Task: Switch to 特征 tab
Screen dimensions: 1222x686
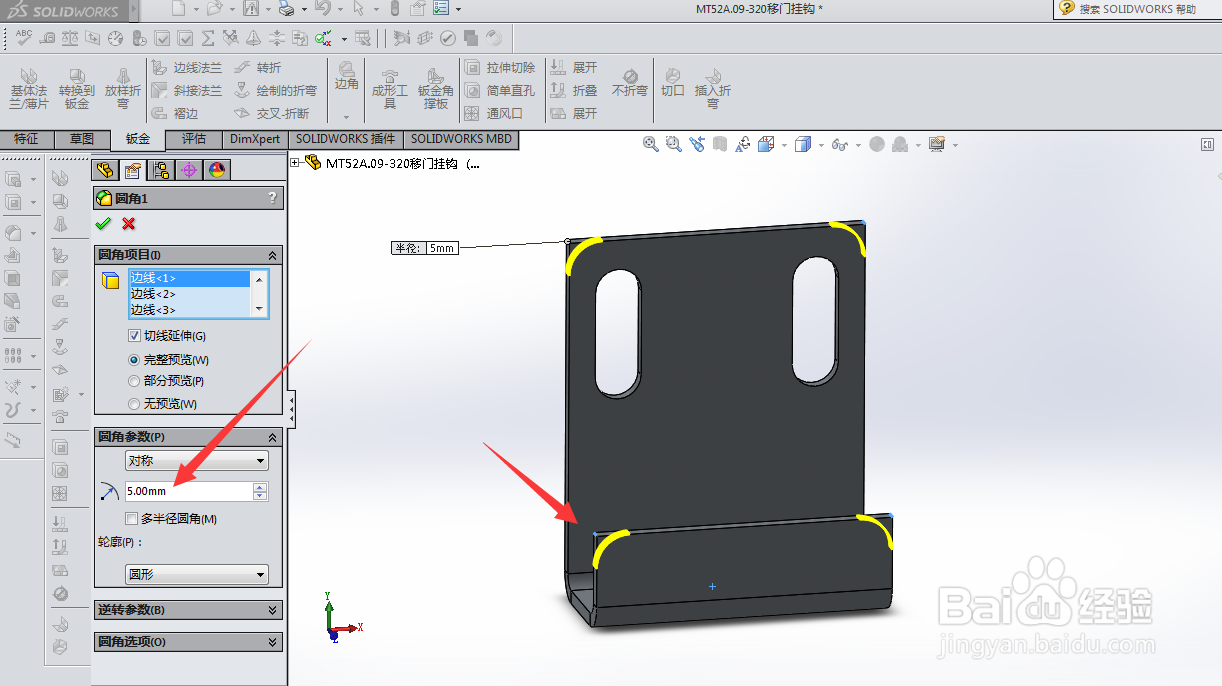Action: coord(27,139)
